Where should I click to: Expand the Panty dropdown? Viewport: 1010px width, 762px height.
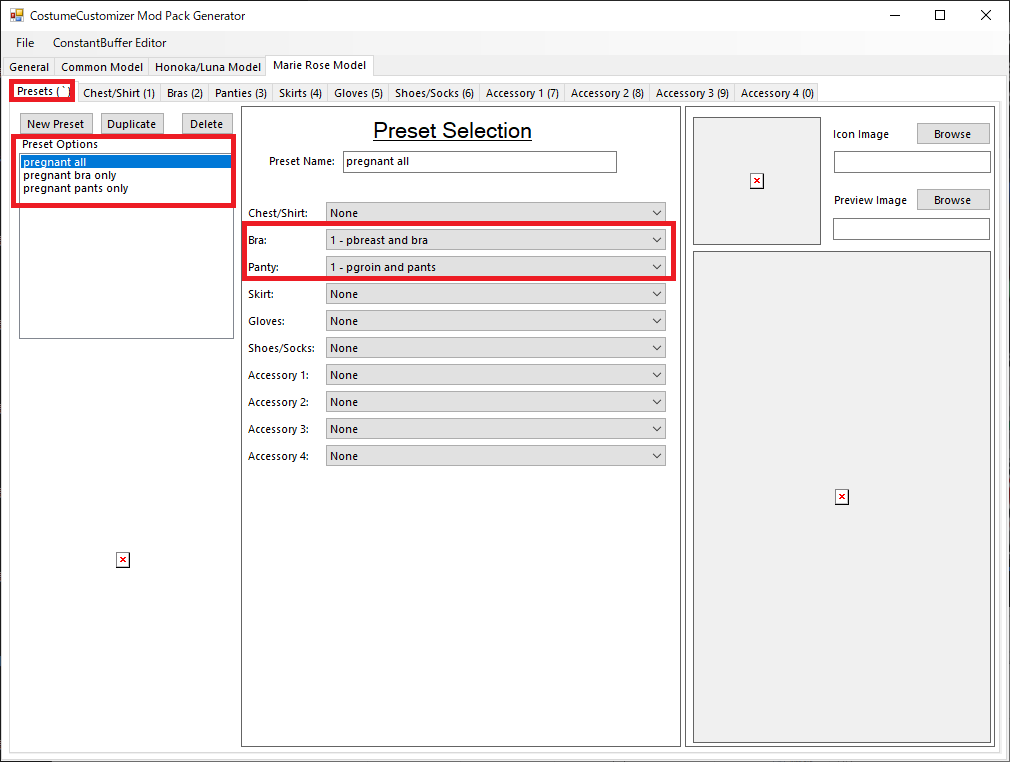click(495, 267)
